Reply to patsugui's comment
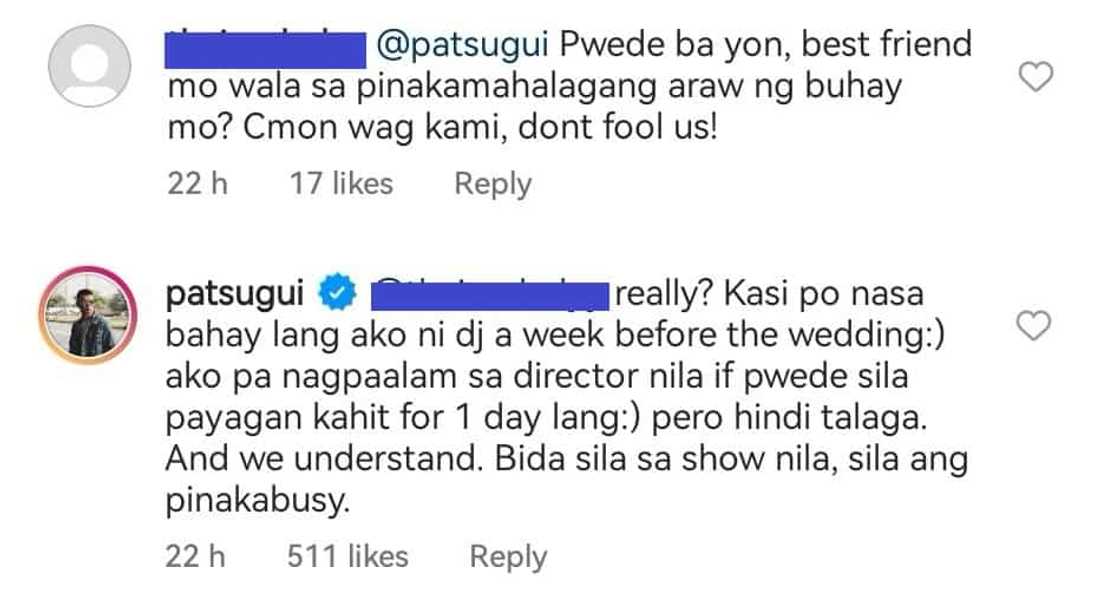Image resolution: width=1120 pixels, height=605 pixels. (x=508, y=556)
